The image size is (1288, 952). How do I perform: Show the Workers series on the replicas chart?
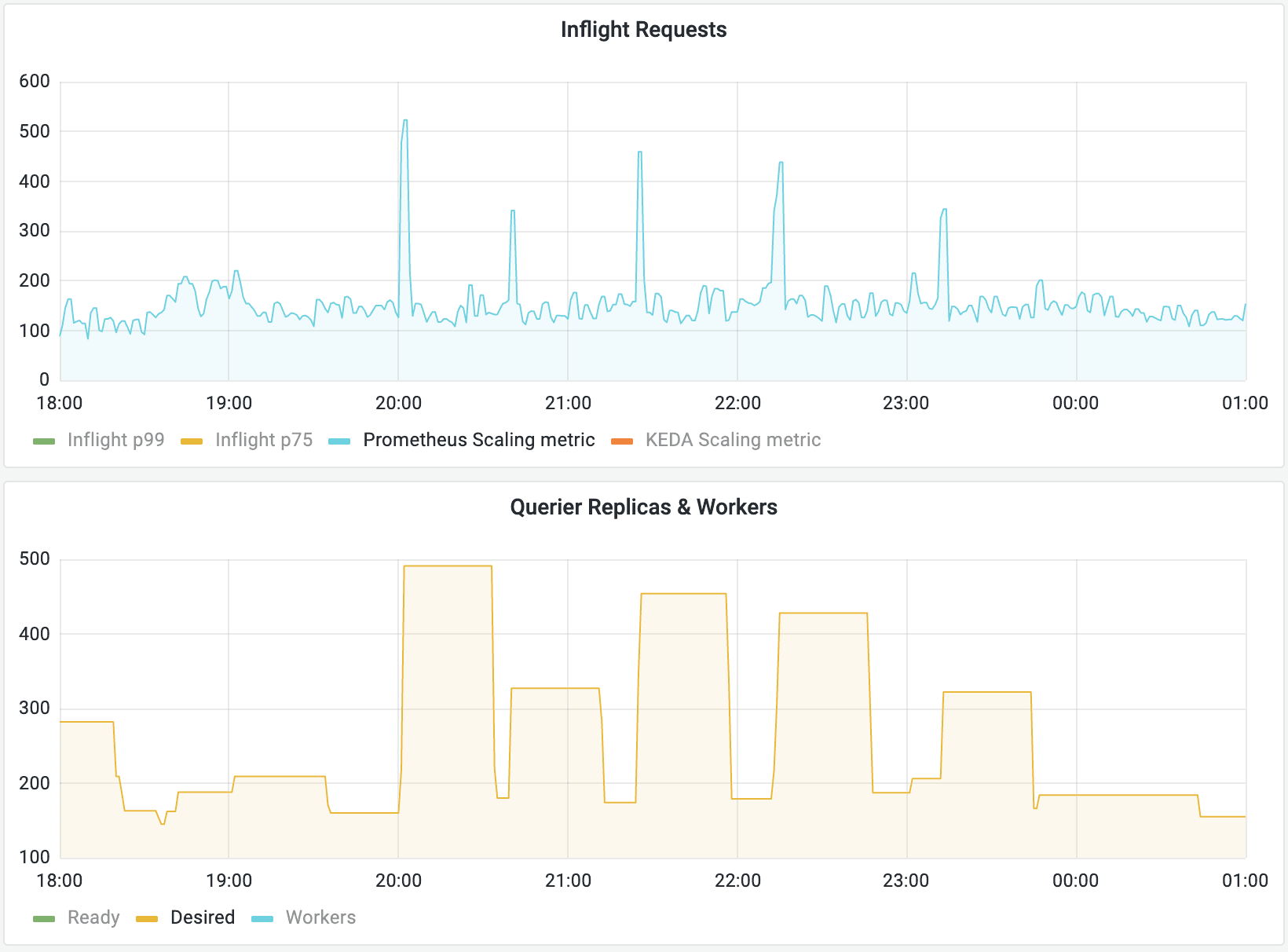pos(321,917)
